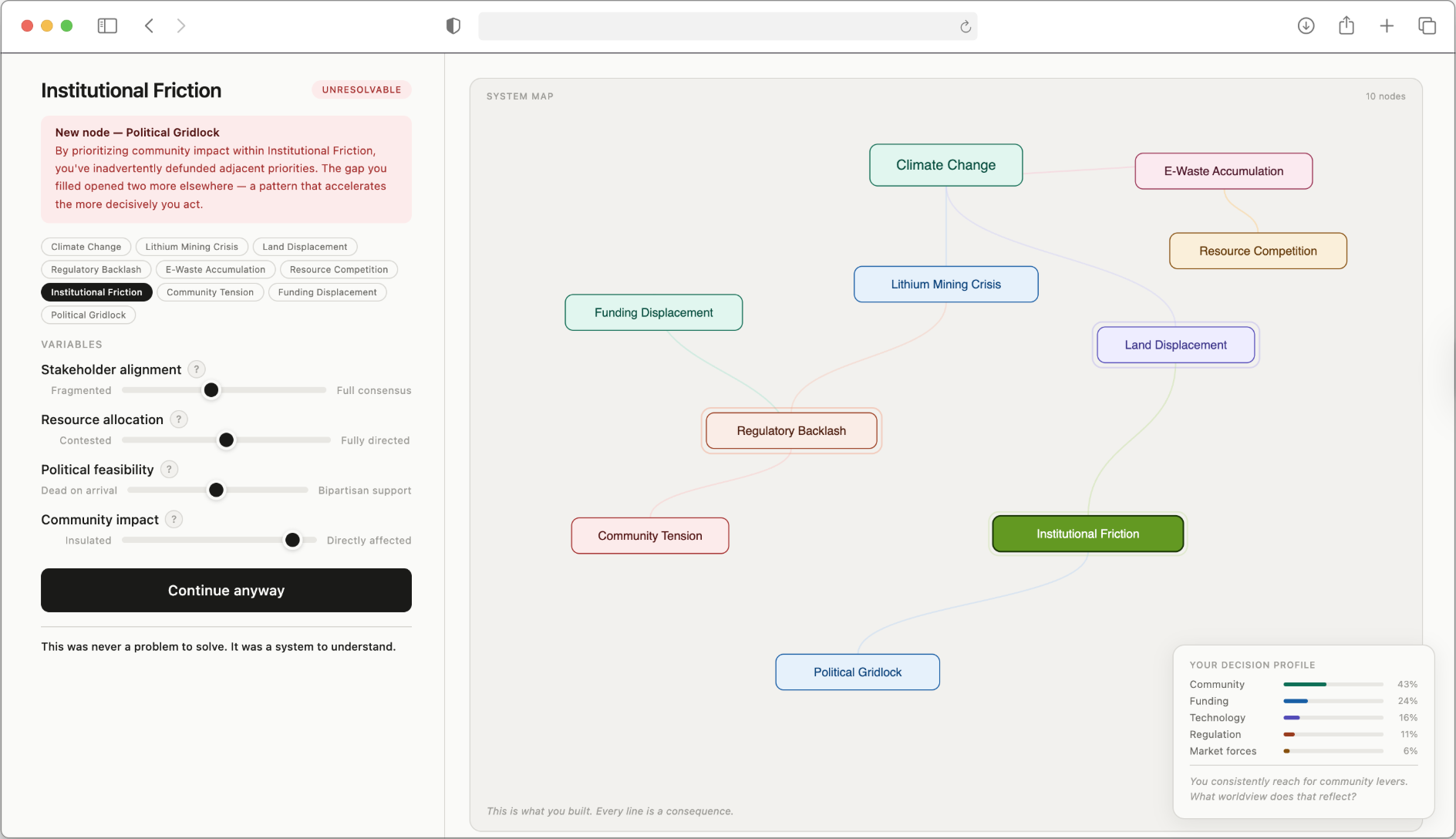Viewport: 1456px width, 839px height.
Task: Open help icon beside Community impact
Action: tap(174, 520)
